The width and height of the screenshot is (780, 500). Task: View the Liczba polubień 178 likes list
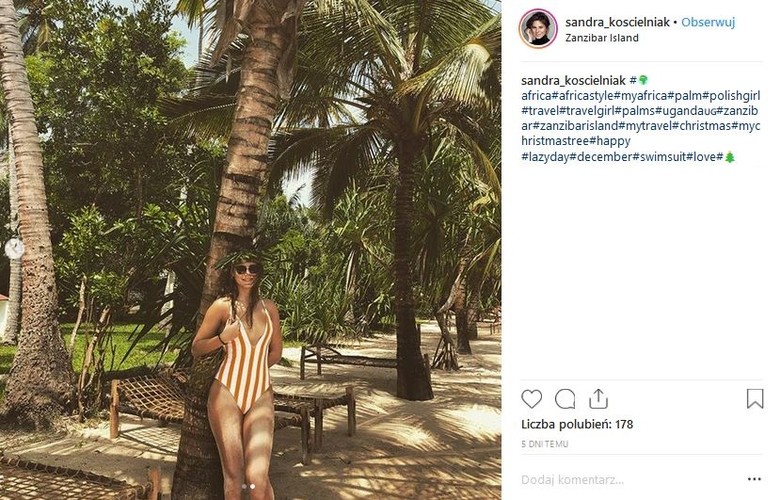pos(577,424)
